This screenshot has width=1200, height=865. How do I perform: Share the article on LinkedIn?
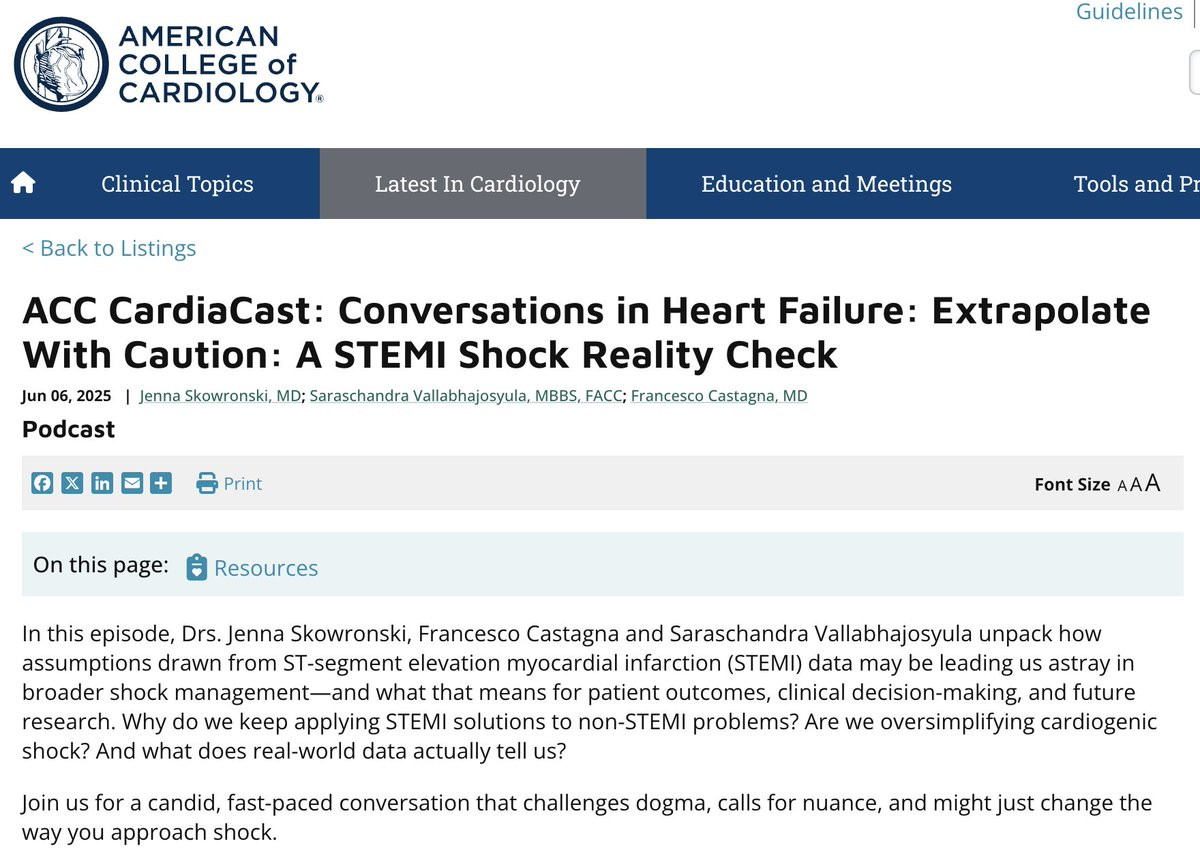coord(102,484)
